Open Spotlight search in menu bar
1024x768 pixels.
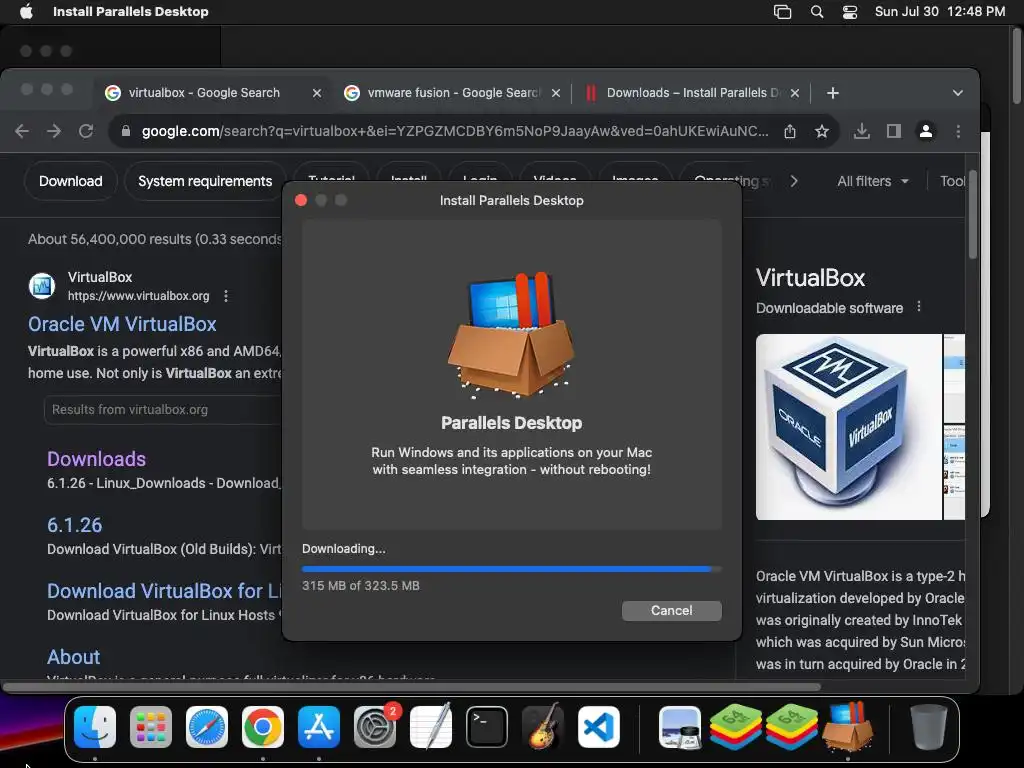point(816,12)
